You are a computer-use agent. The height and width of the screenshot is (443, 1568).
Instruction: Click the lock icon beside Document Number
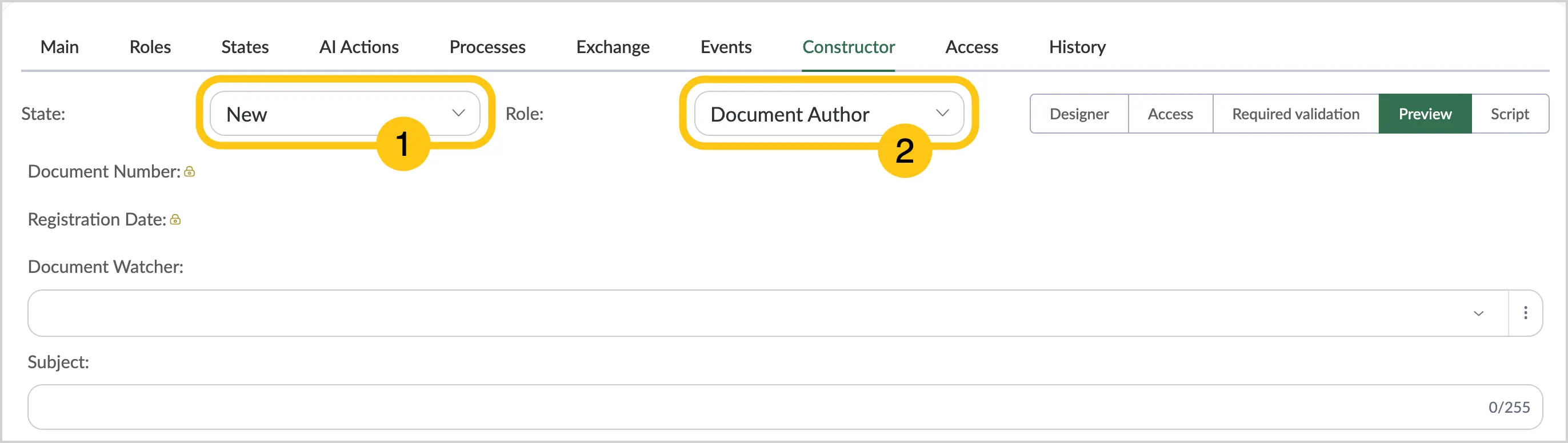click(189, 172)
